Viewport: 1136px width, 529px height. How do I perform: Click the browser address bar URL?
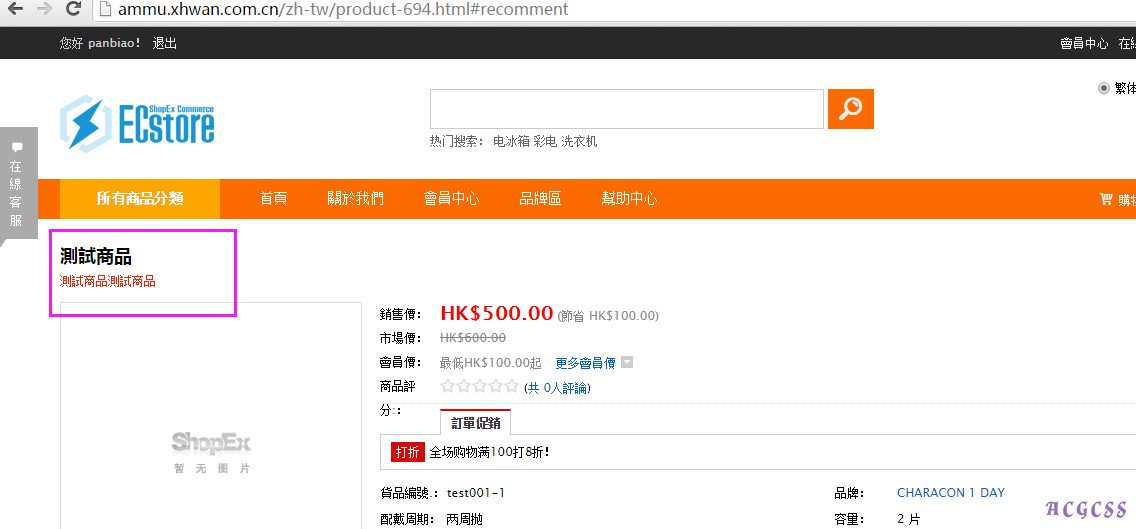coord(343,9)
